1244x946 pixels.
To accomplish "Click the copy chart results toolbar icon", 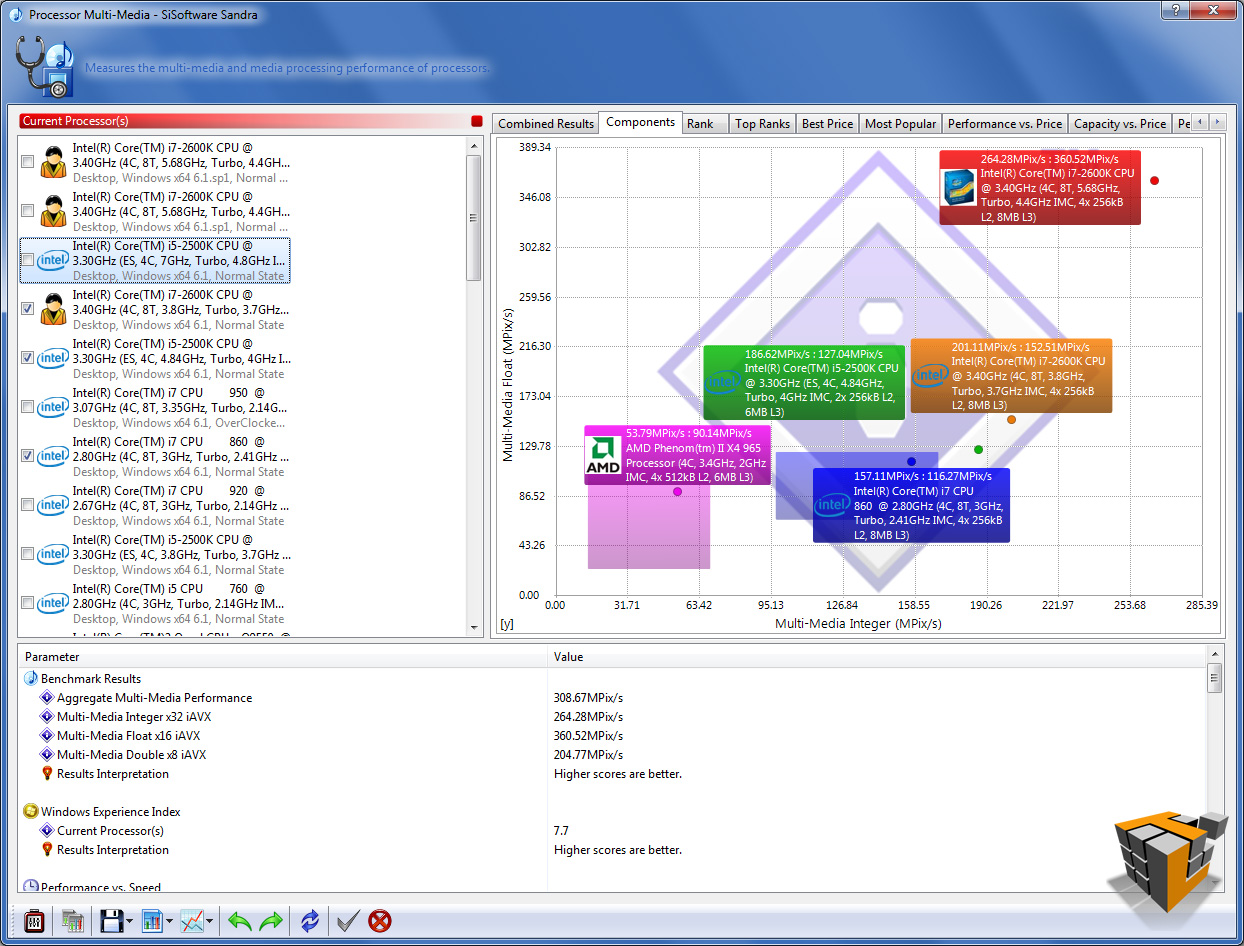I will pos(72,921).
